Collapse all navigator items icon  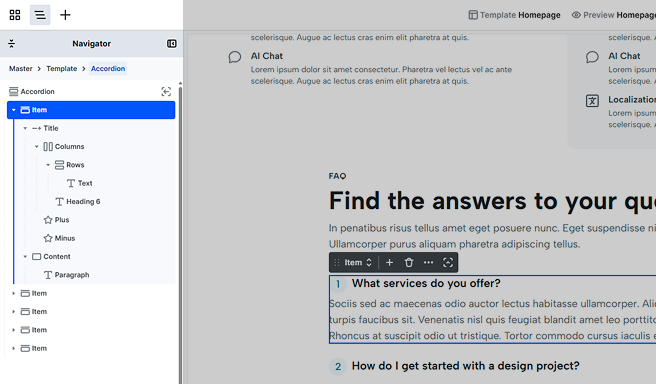pos(12,44)
